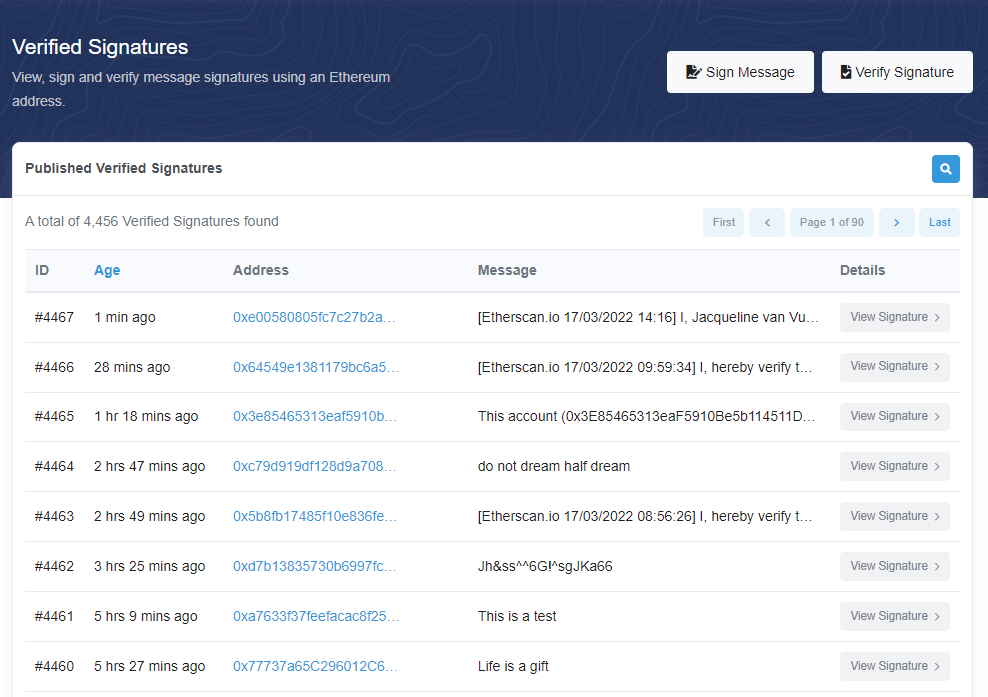
Task: Open address 0xe00580805fc7c27b2a link
Action: click(x=315, y=317)
